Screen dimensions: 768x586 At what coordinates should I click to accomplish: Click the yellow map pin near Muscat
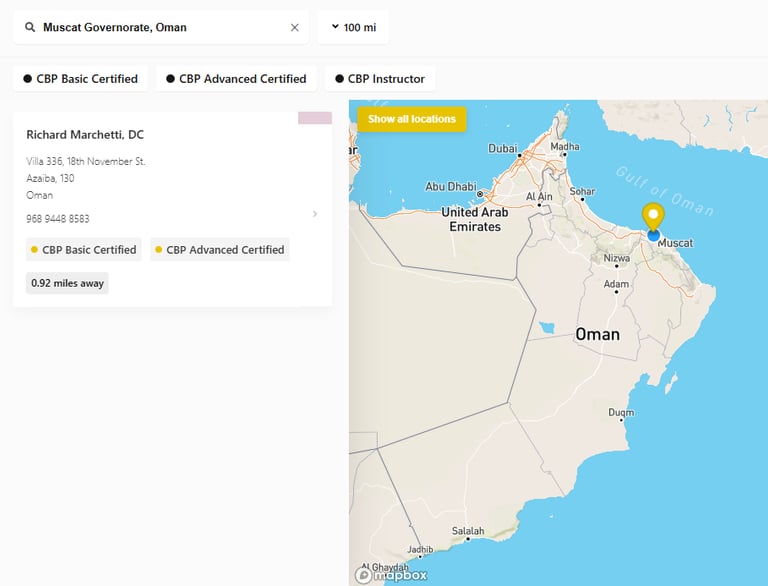point(653,217)
